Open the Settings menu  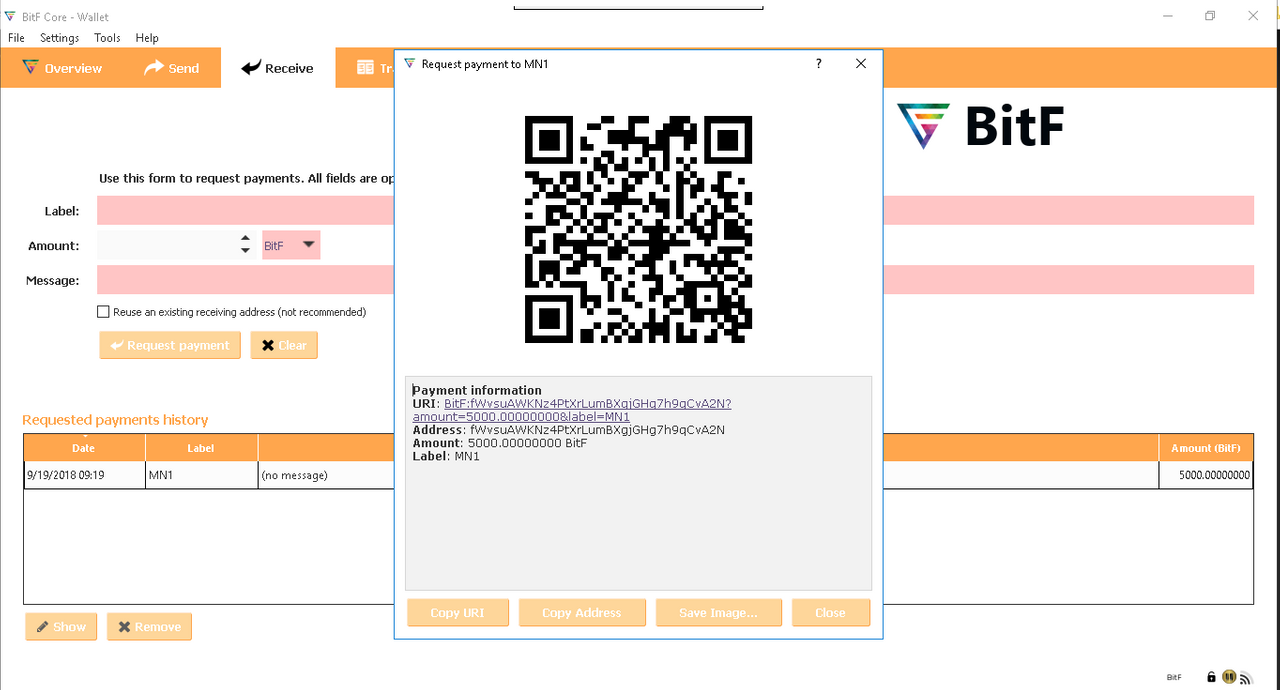pyautogui.click(x=59, y=38)
